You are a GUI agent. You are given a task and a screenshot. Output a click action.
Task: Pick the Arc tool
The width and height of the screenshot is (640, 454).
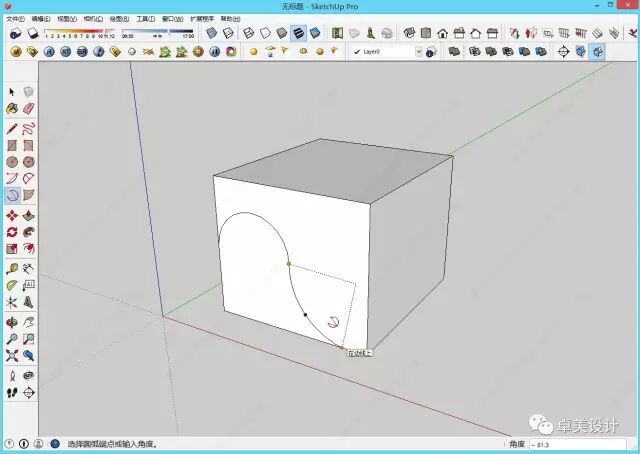point(12,178)
